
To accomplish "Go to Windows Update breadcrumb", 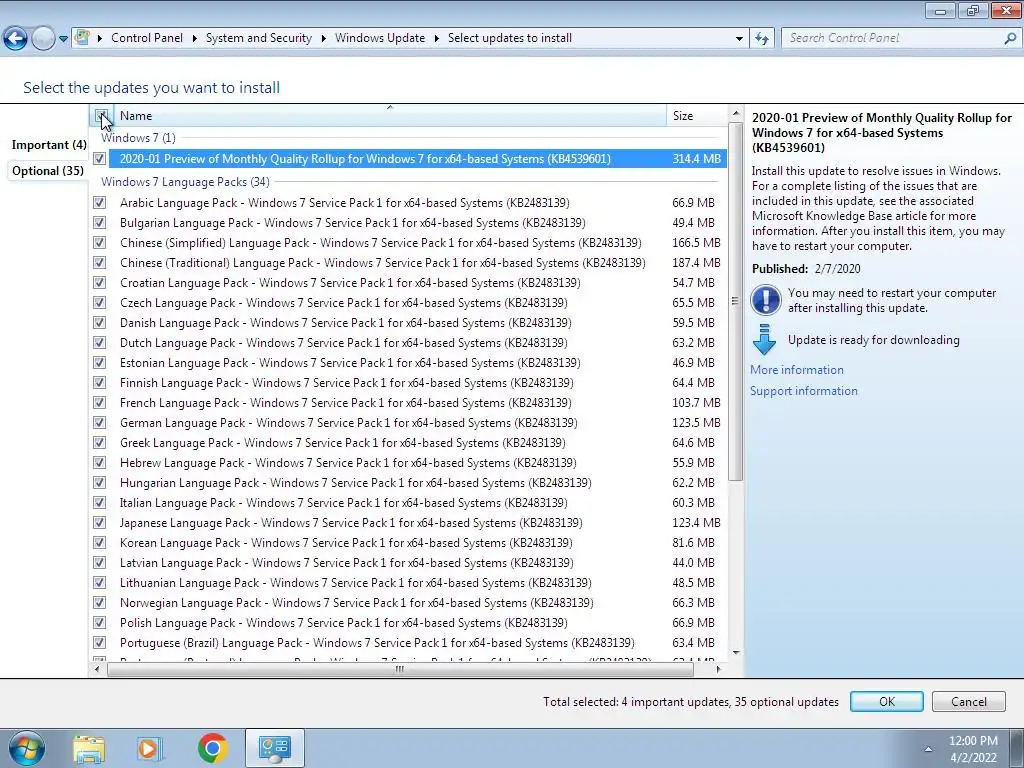I will (380, 38).
